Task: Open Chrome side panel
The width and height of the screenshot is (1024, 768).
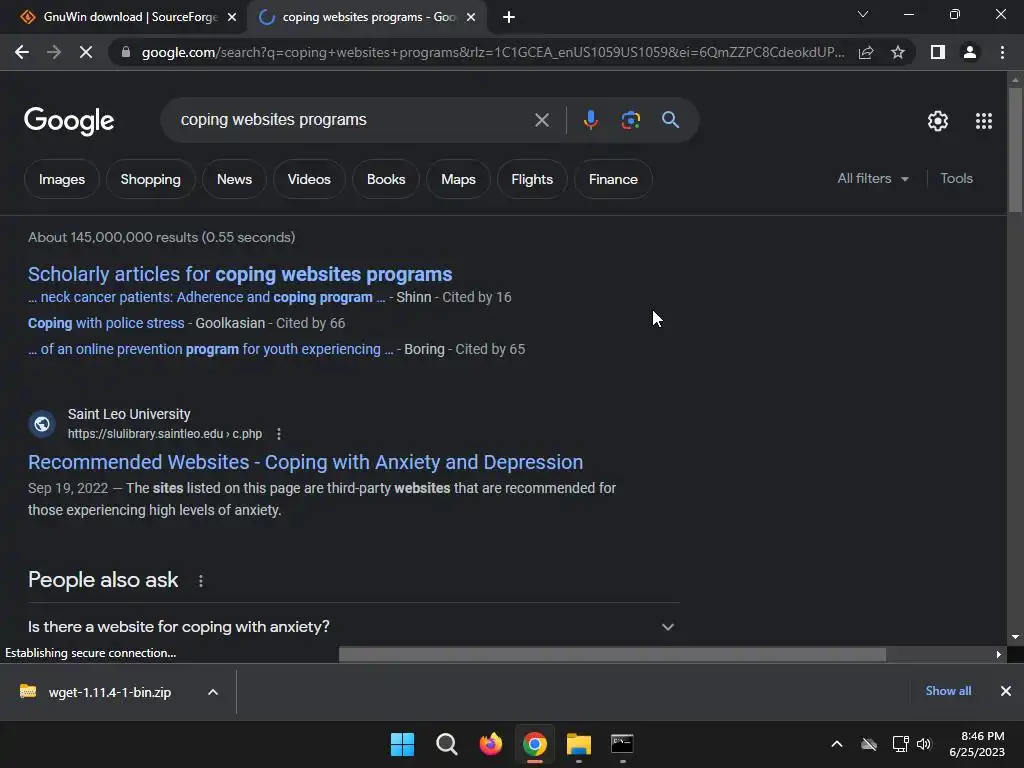Action: coord(938,52)
